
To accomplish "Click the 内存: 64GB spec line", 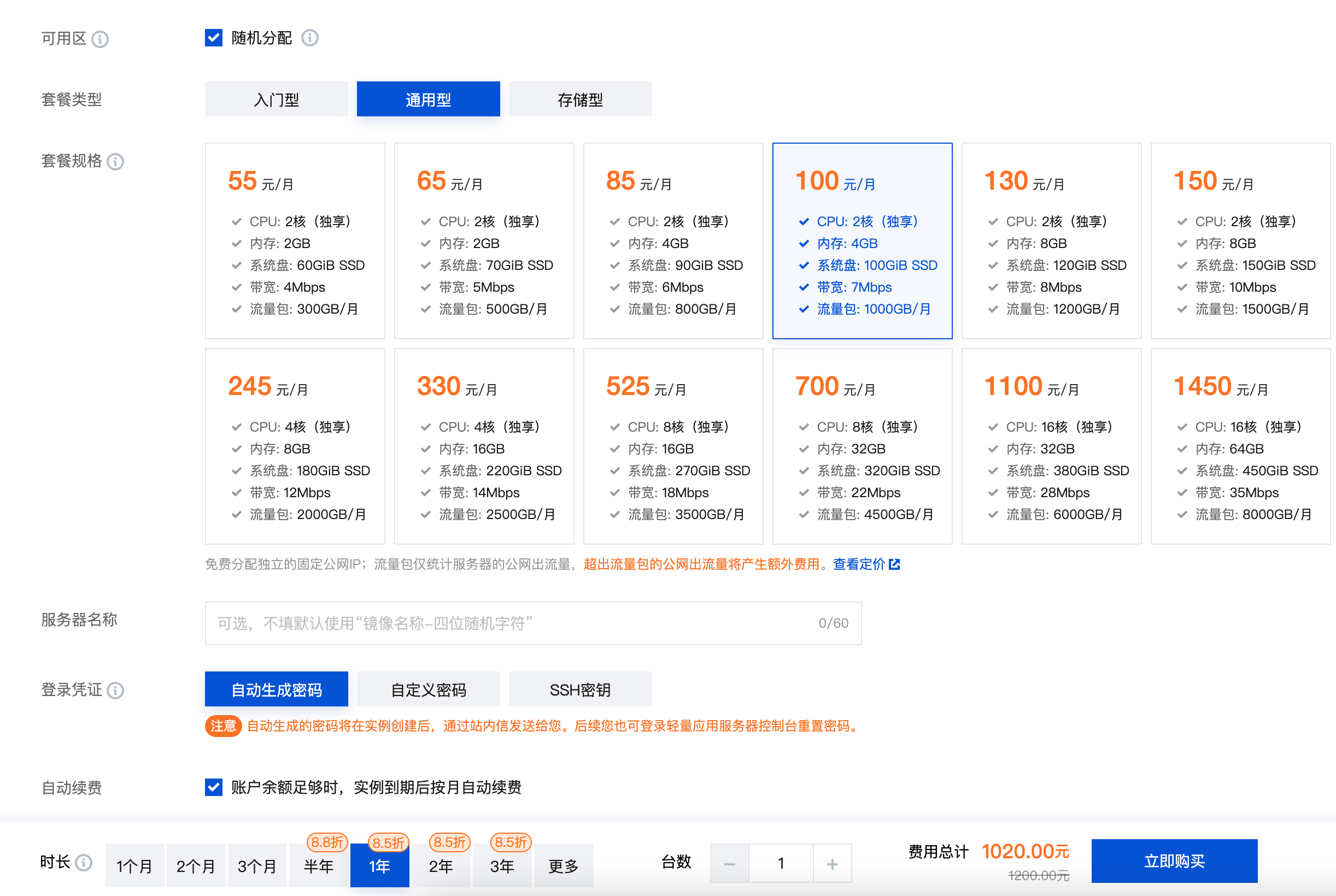I will point(1229,449).
